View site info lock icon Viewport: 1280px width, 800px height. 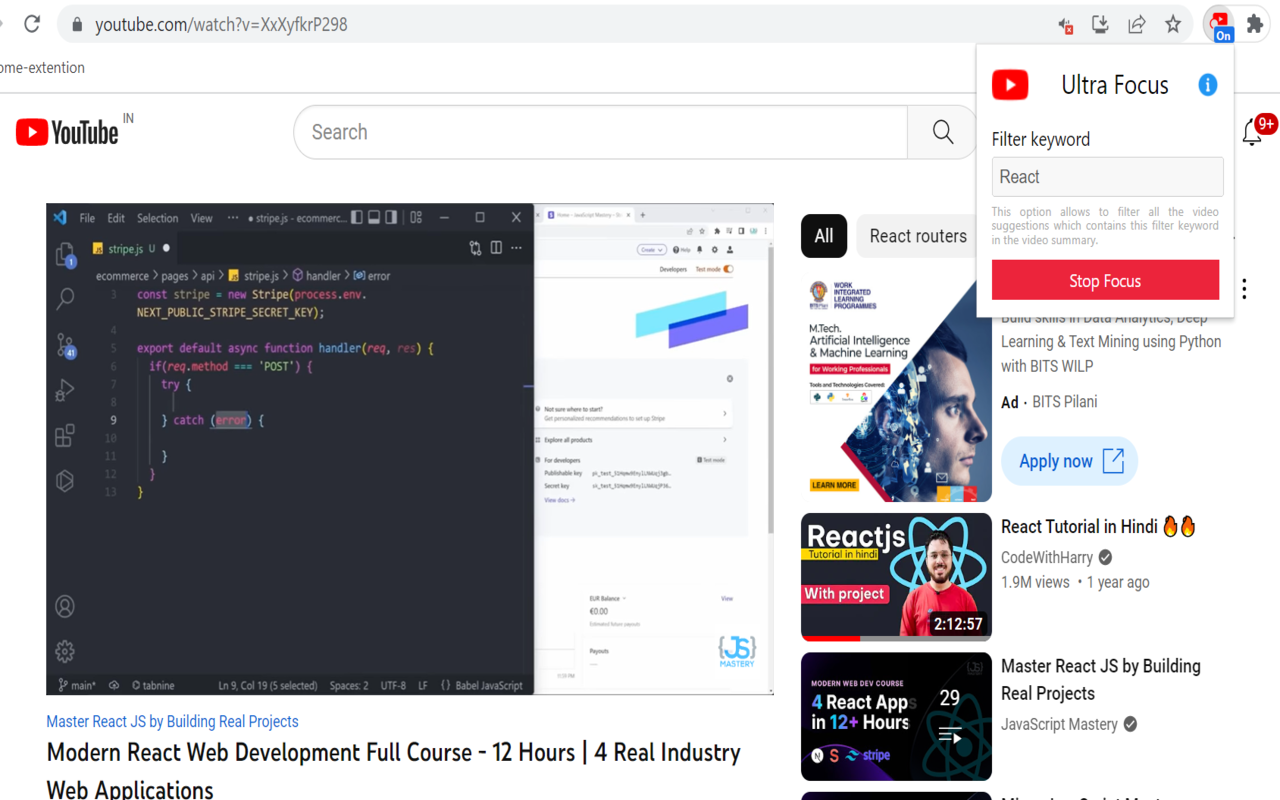[76, 24]
